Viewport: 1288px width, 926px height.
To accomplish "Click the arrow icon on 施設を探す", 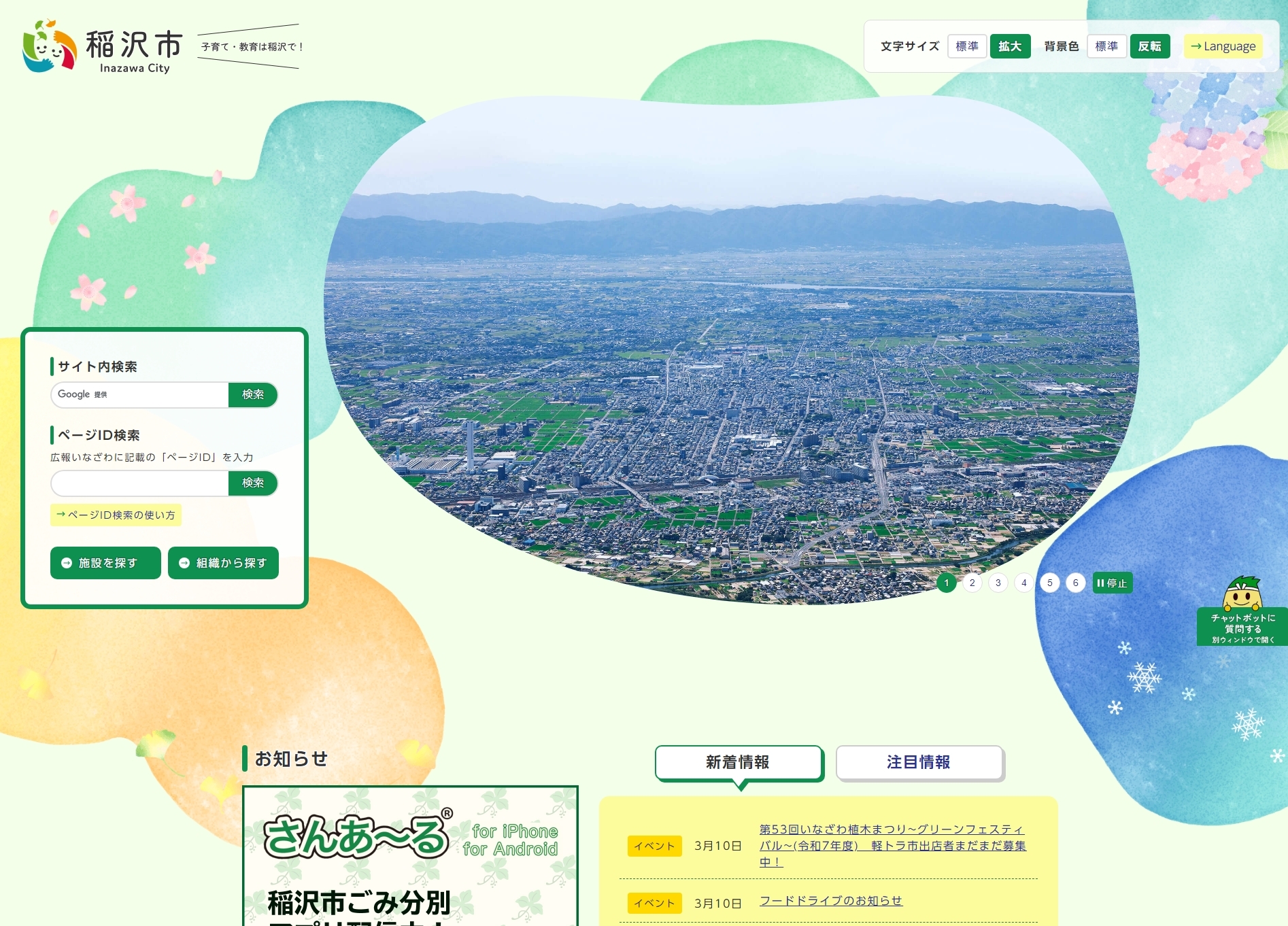I will [66, 563].
